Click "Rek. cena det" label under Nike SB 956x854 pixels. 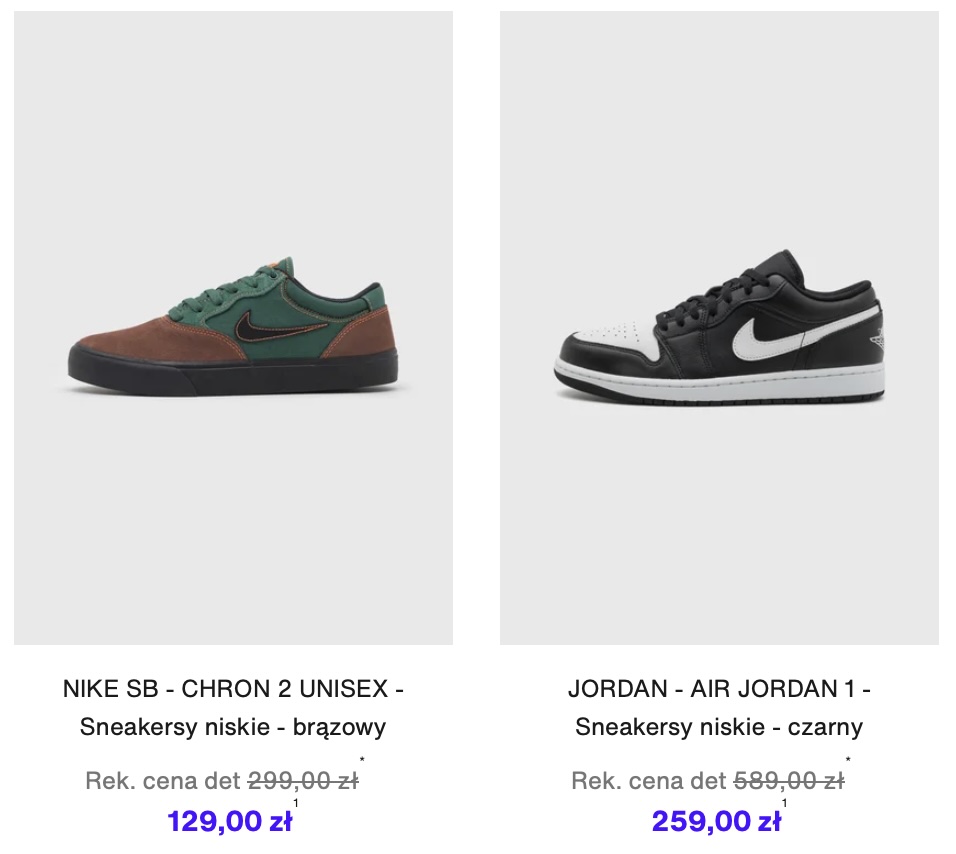tap(163, 781)
